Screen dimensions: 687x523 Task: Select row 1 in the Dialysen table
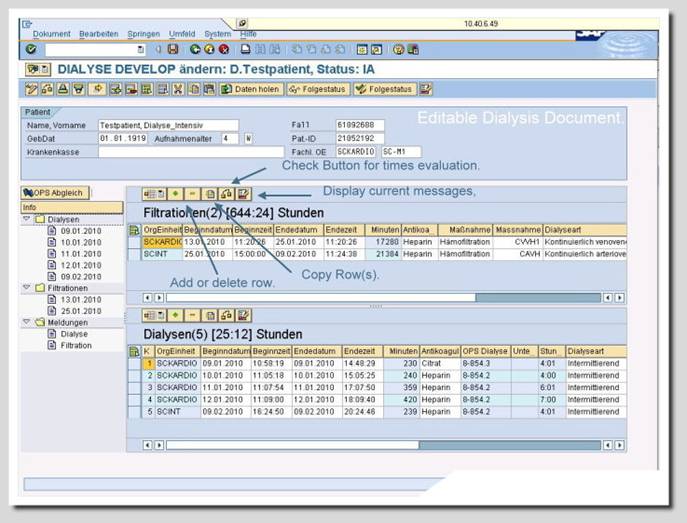click(135, 364)
